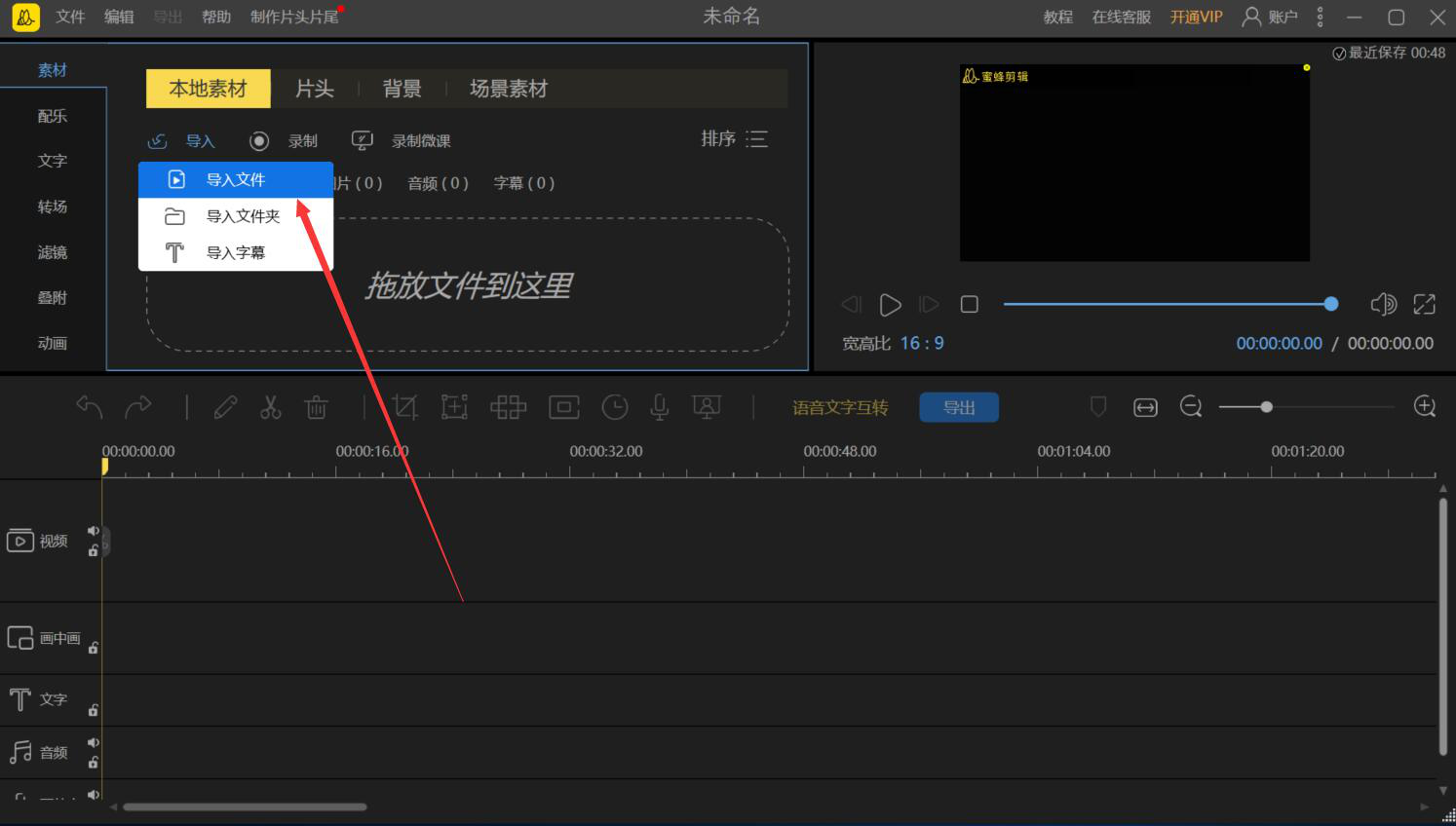This screenshot has width=1456, height=826.
Task: Click the shield marker icon
Action: (1098, 407)
